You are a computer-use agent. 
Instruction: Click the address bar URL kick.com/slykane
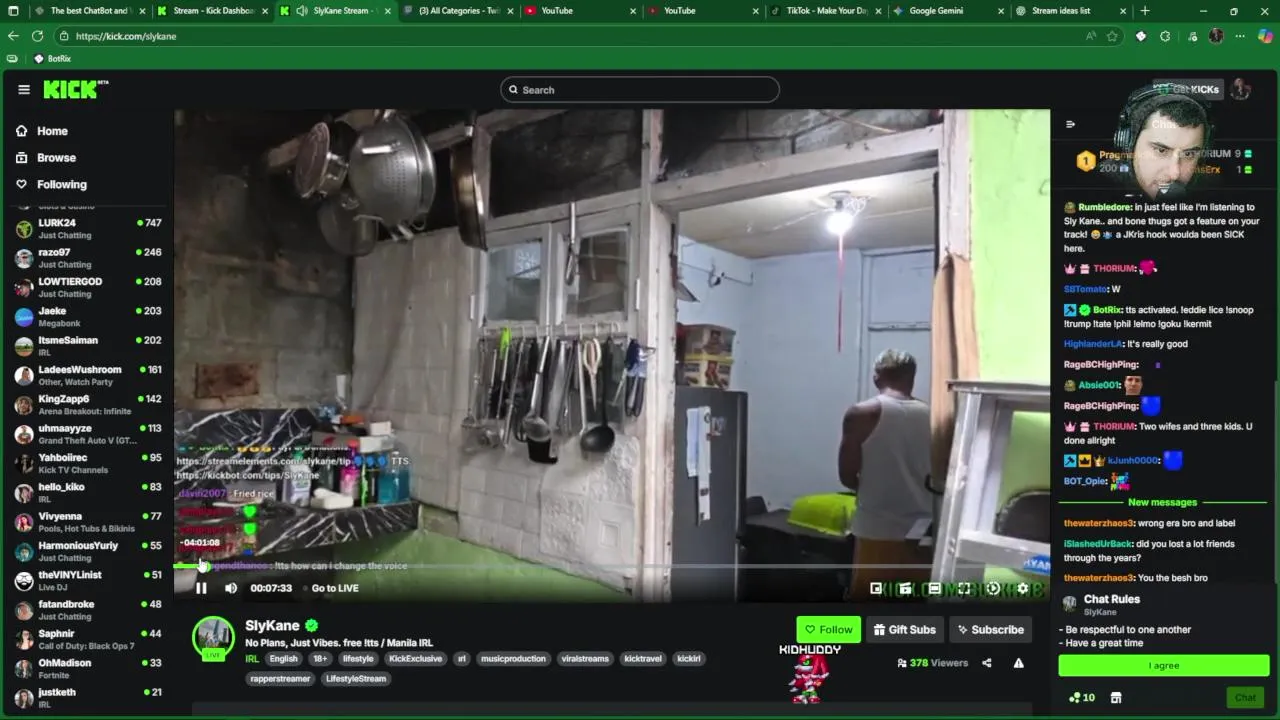click(126, 36)
